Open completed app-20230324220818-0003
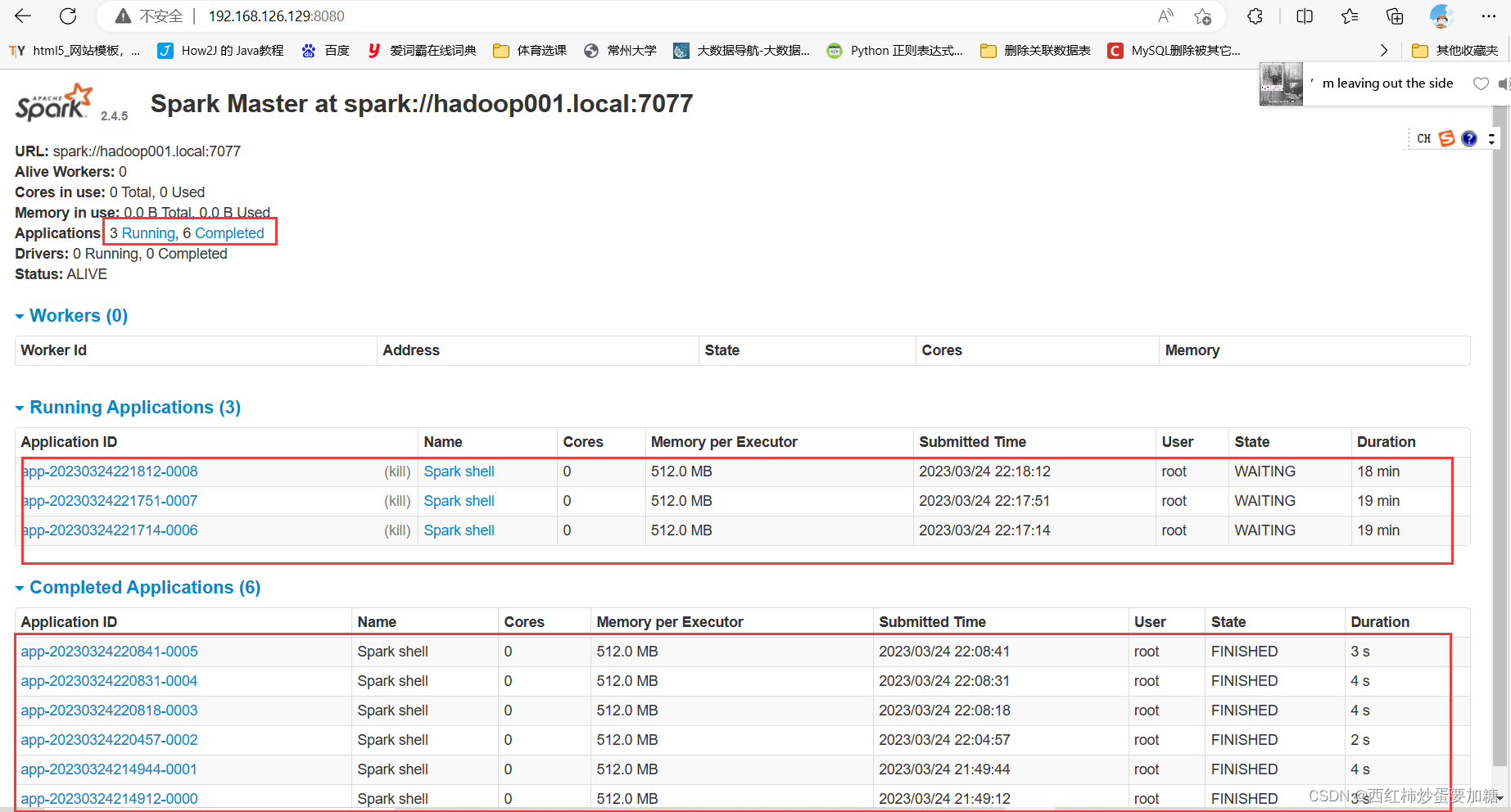Image resolution: width=1511 pixels, height=812 pixels. pyautogui.click(x=109, y=710)
